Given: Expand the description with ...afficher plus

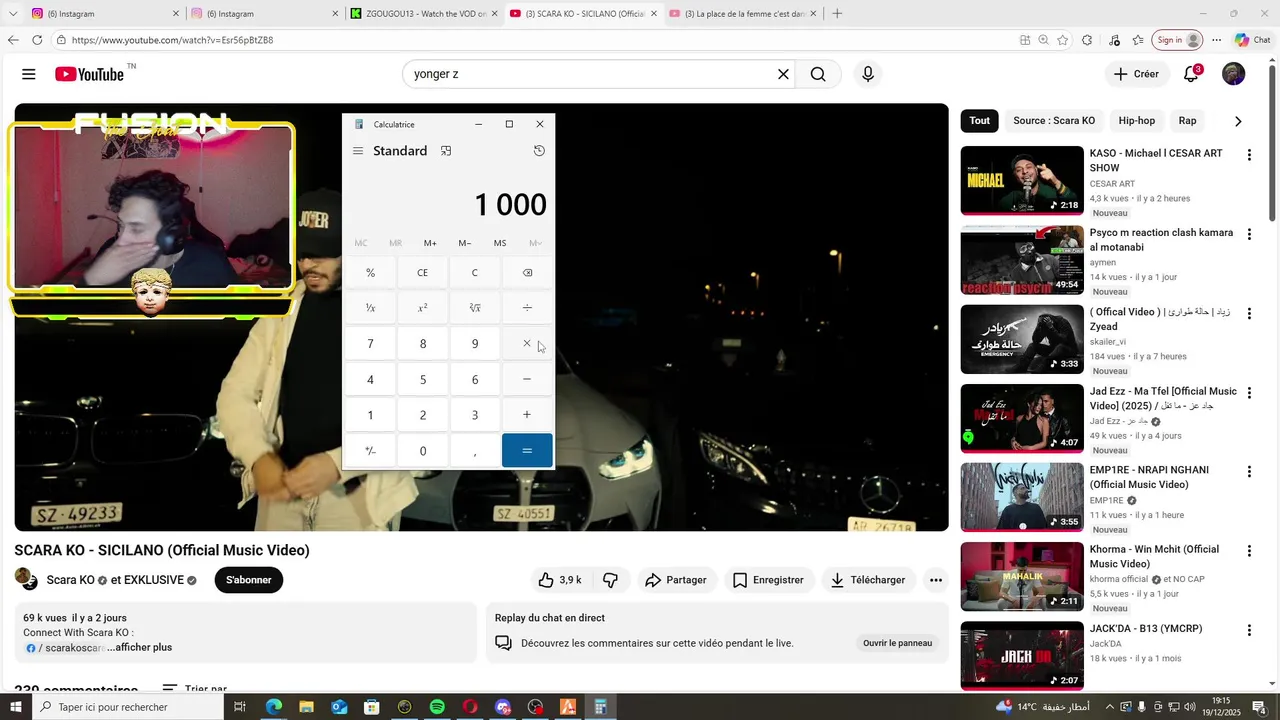Looking at the screenshot, I should (139, 647).
